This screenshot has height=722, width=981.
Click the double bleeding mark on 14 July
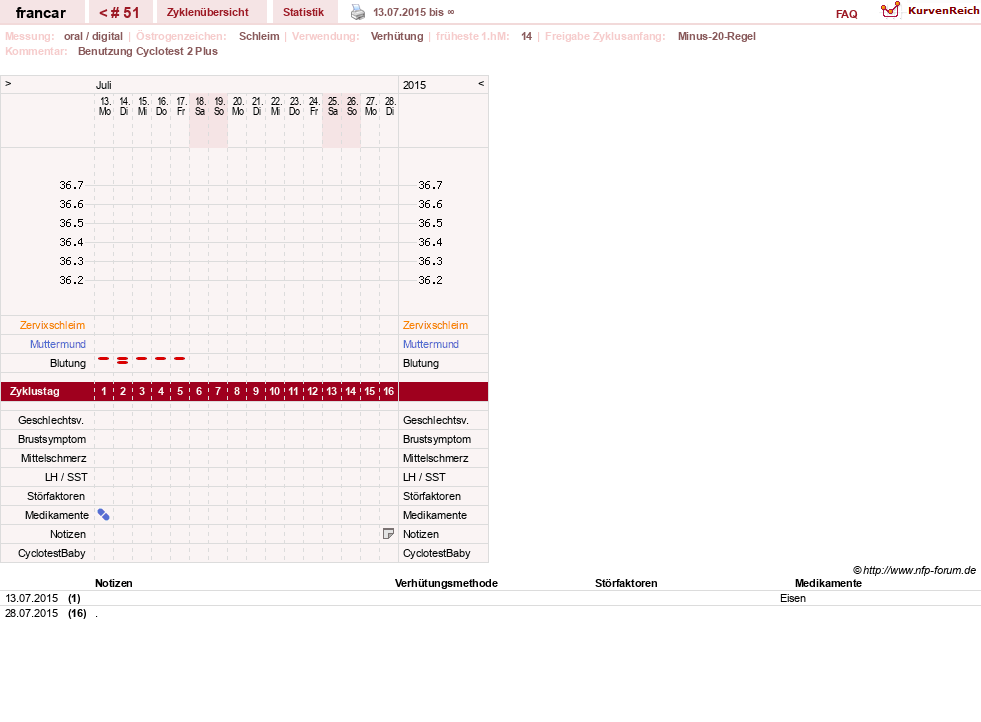pyautogui.click(x=123, y=360)
